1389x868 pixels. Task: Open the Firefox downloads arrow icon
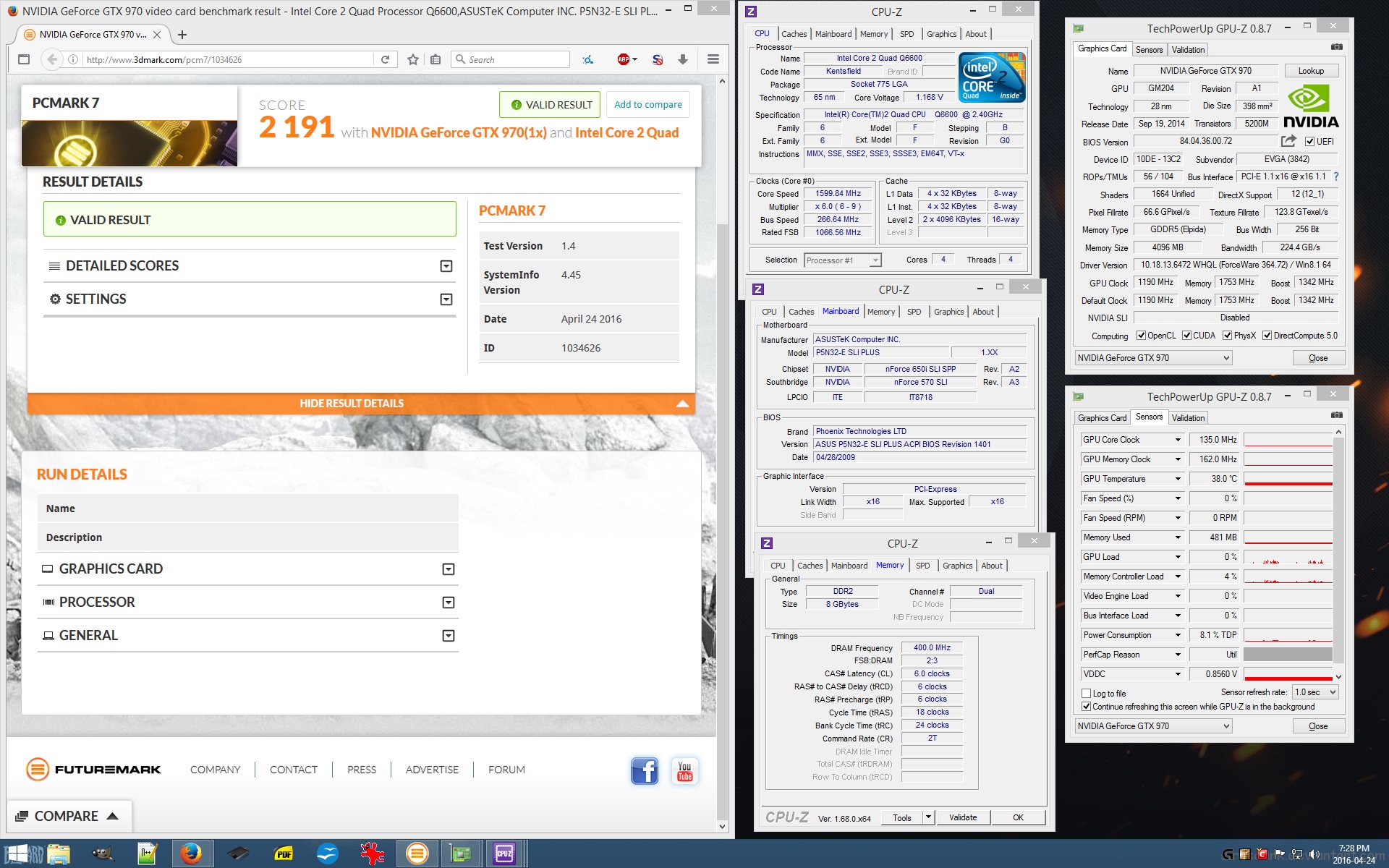(x=682, y=59)
